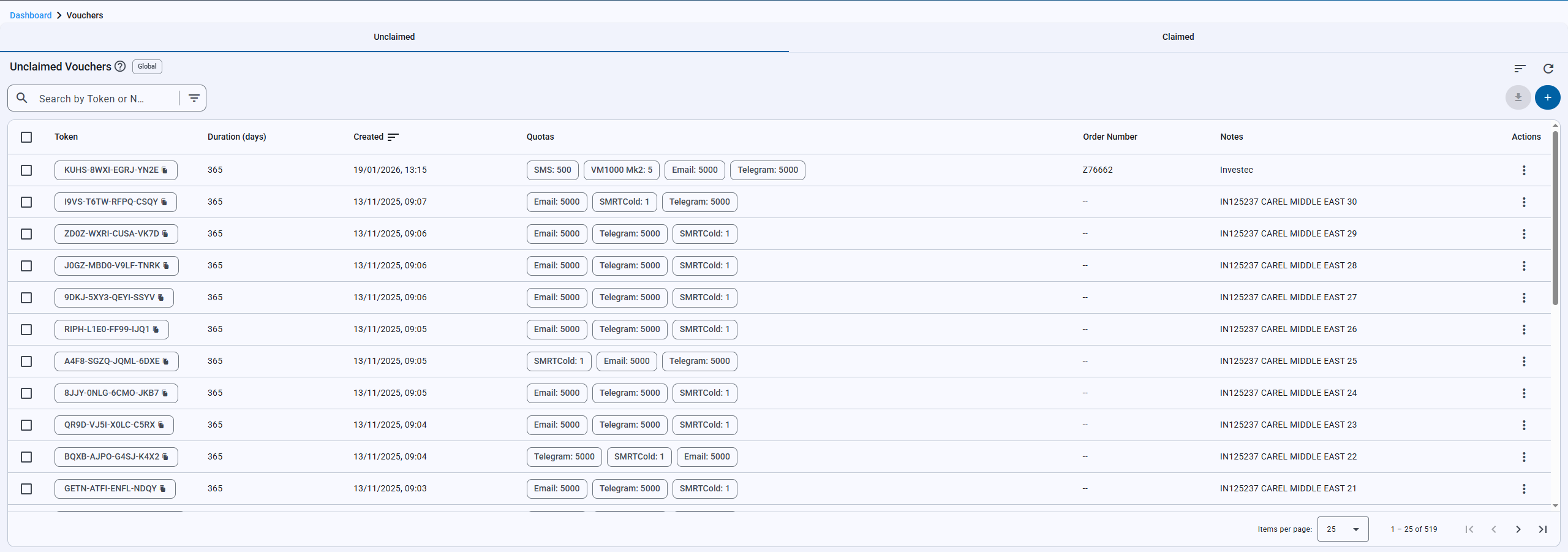
Task: Jump to the last page of vouchers
Action: (1542, 529)
